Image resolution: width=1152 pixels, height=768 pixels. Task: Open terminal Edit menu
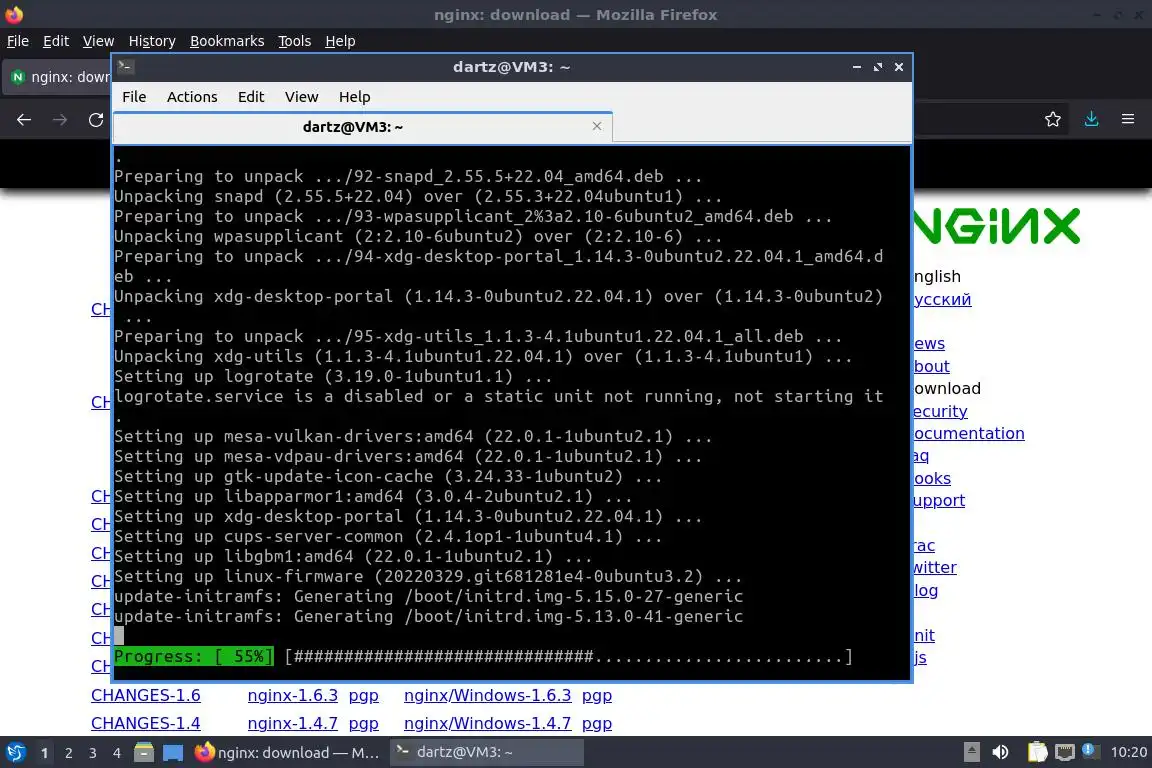(x=251, y=97)
